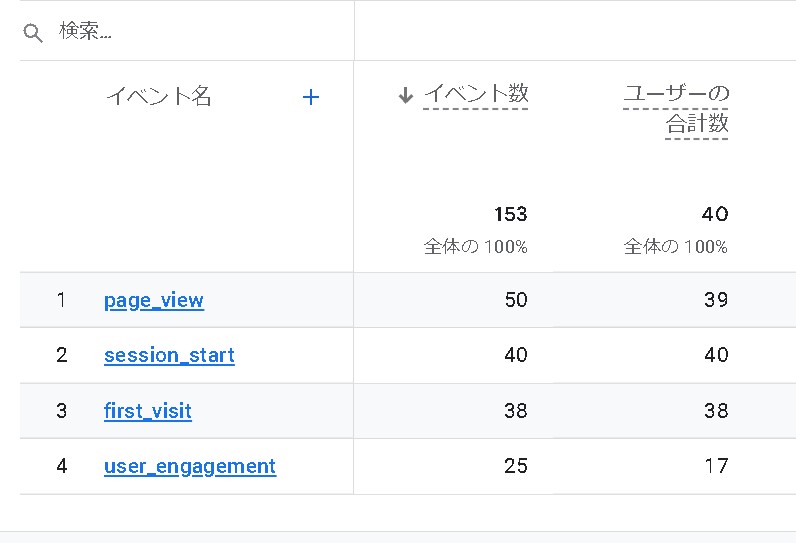Screen dimensions: 796x543
Task: Click row number 4 of the table
Action: coord(62,466)
